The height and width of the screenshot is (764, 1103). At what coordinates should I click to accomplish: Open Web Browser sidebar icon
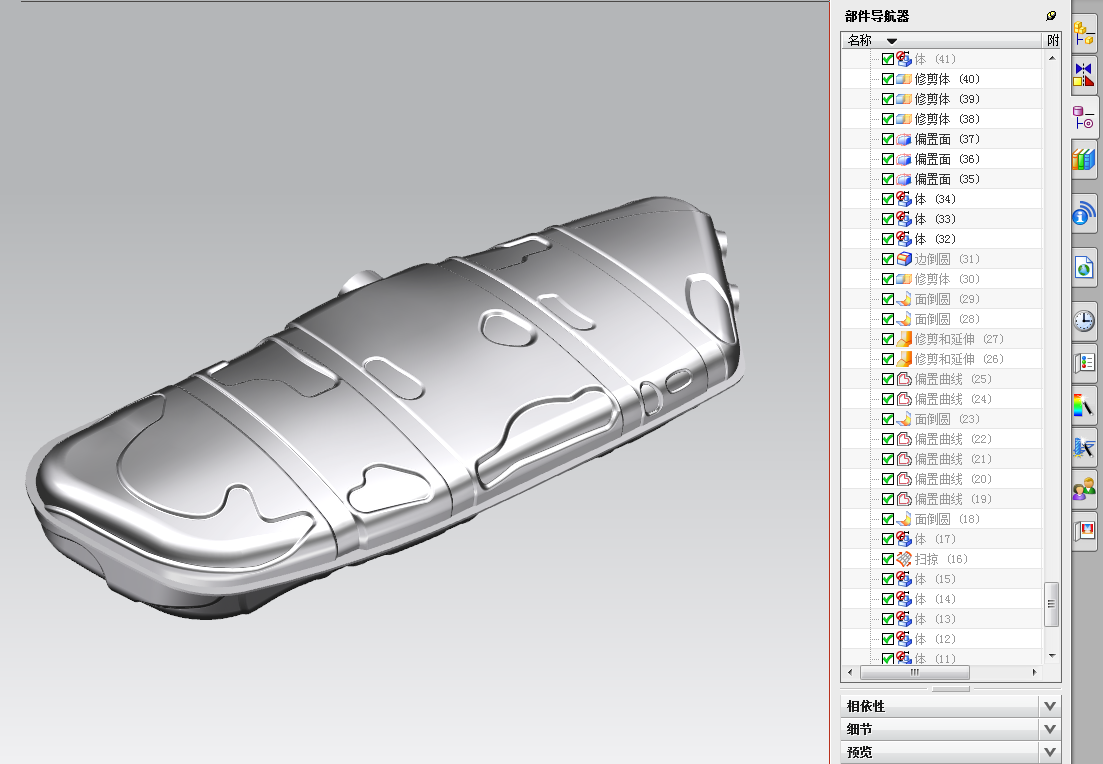tap(1084, 267)
